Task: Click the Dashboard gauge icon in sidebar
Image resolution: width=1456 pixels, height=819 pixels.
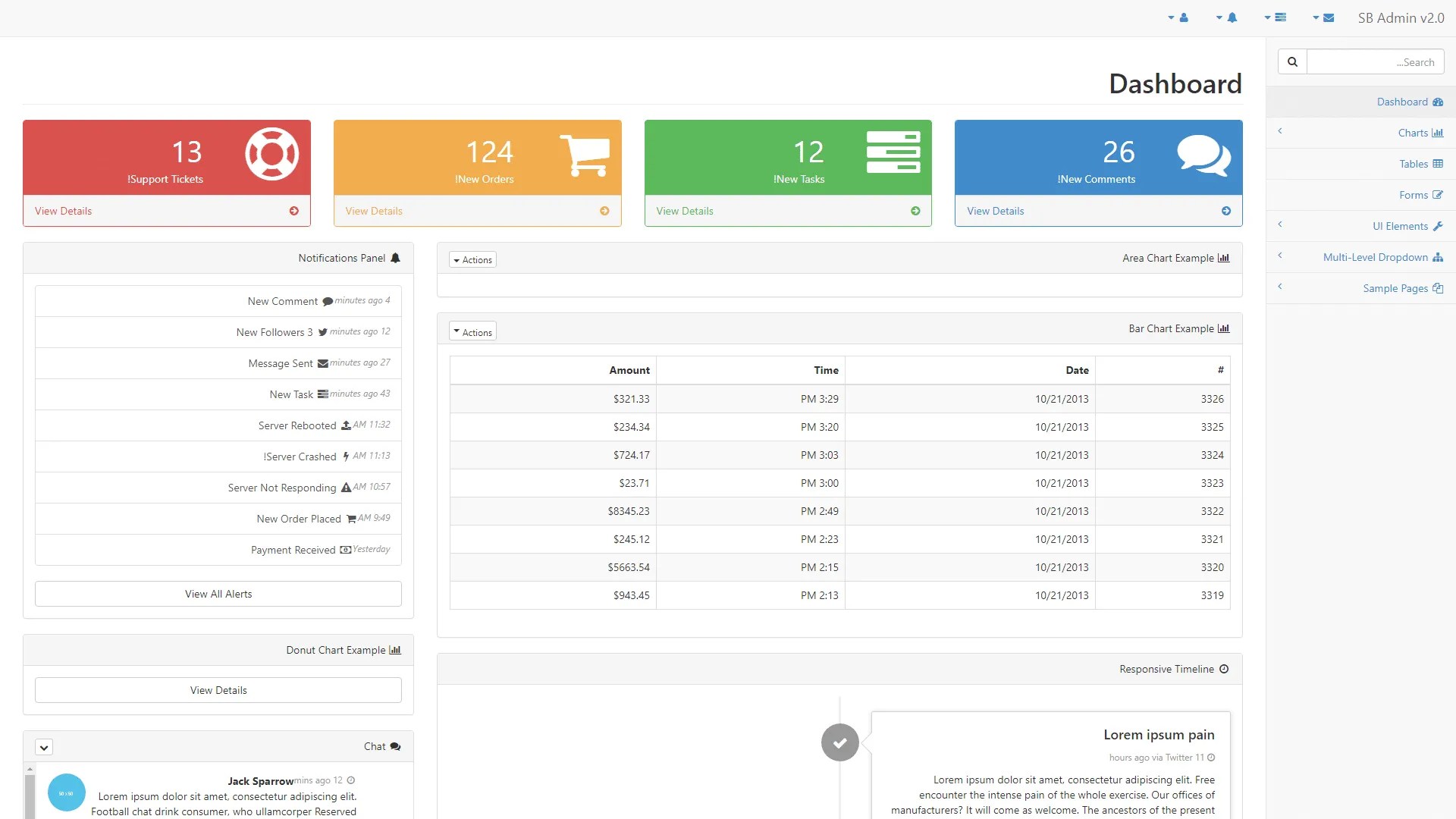Action: [x=1438, y=102]
